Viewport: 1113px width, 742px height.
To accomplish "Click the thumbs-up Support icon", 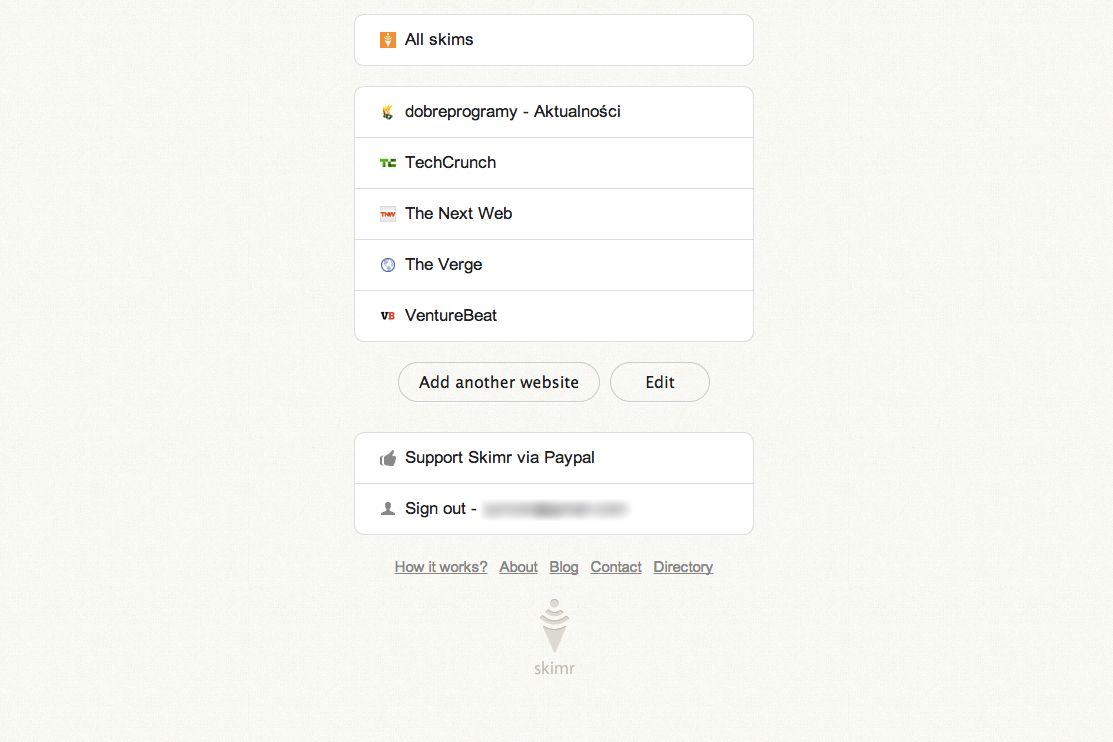I will point(388,459).
